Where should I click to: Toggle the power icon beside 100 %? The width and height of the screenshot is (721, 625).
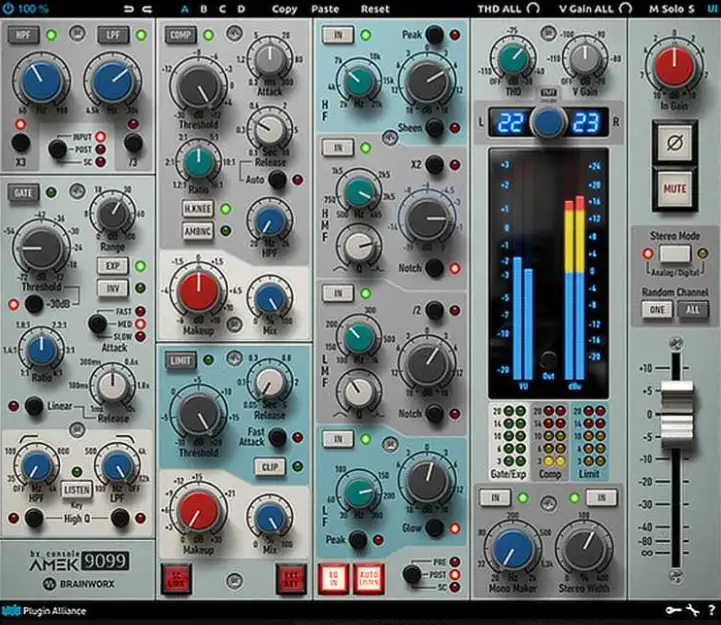(8, 8)
